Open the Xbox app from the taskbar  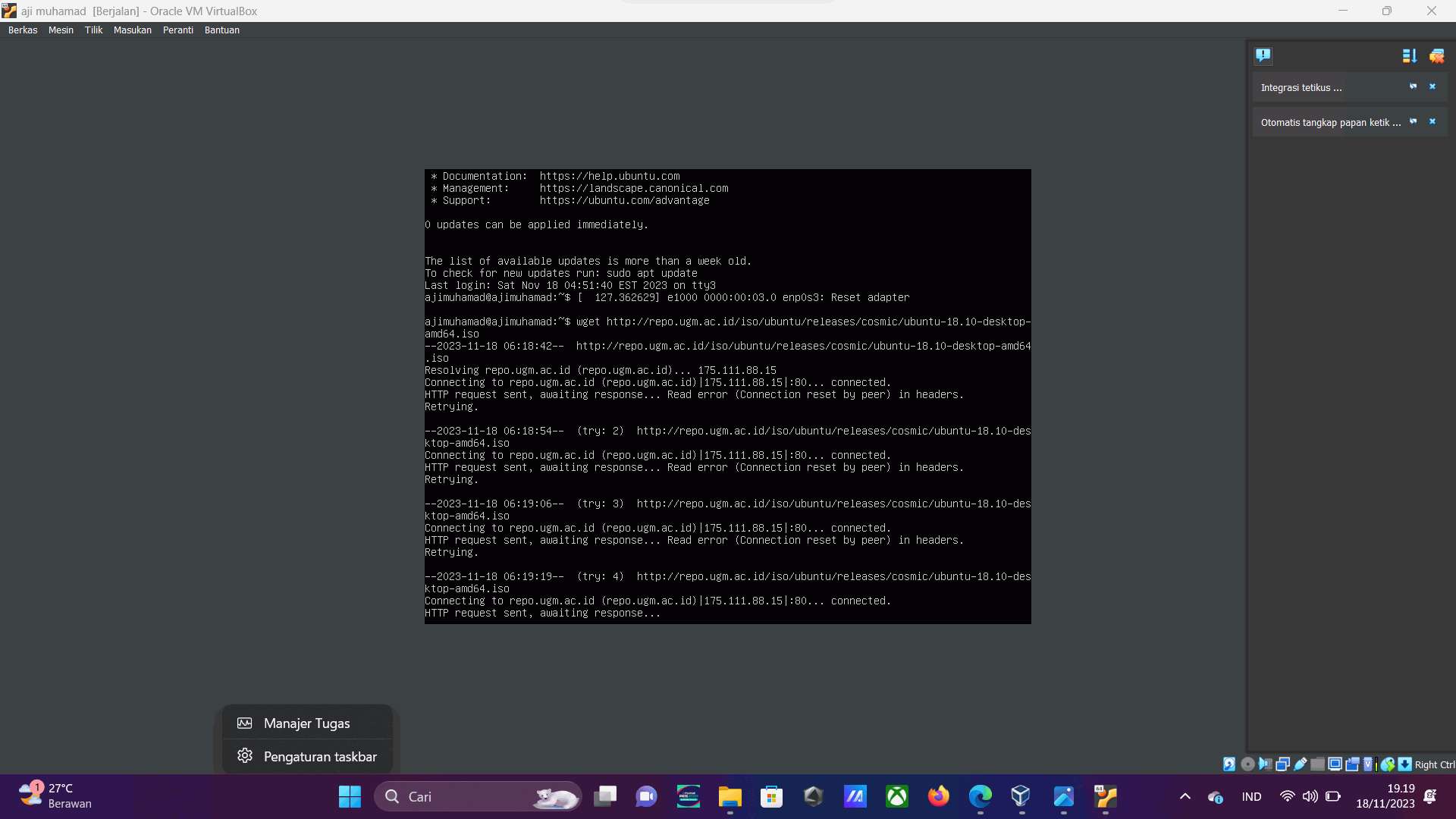(x=896, y=796)
